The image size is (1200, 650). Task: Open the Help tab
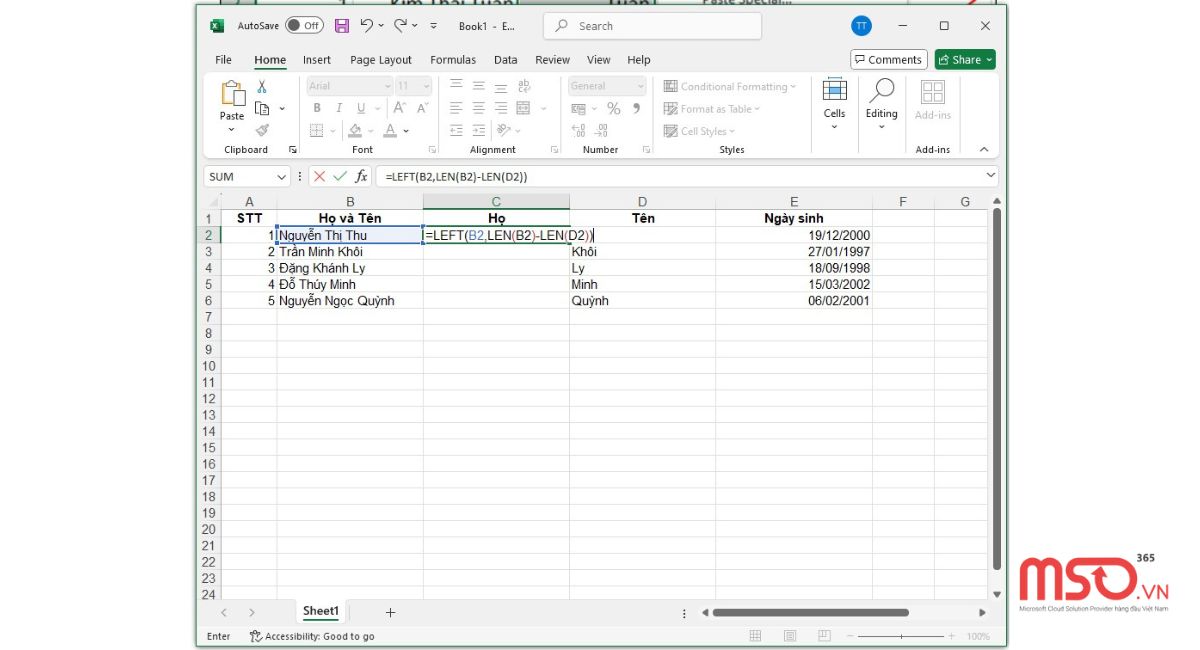point(639,60)
